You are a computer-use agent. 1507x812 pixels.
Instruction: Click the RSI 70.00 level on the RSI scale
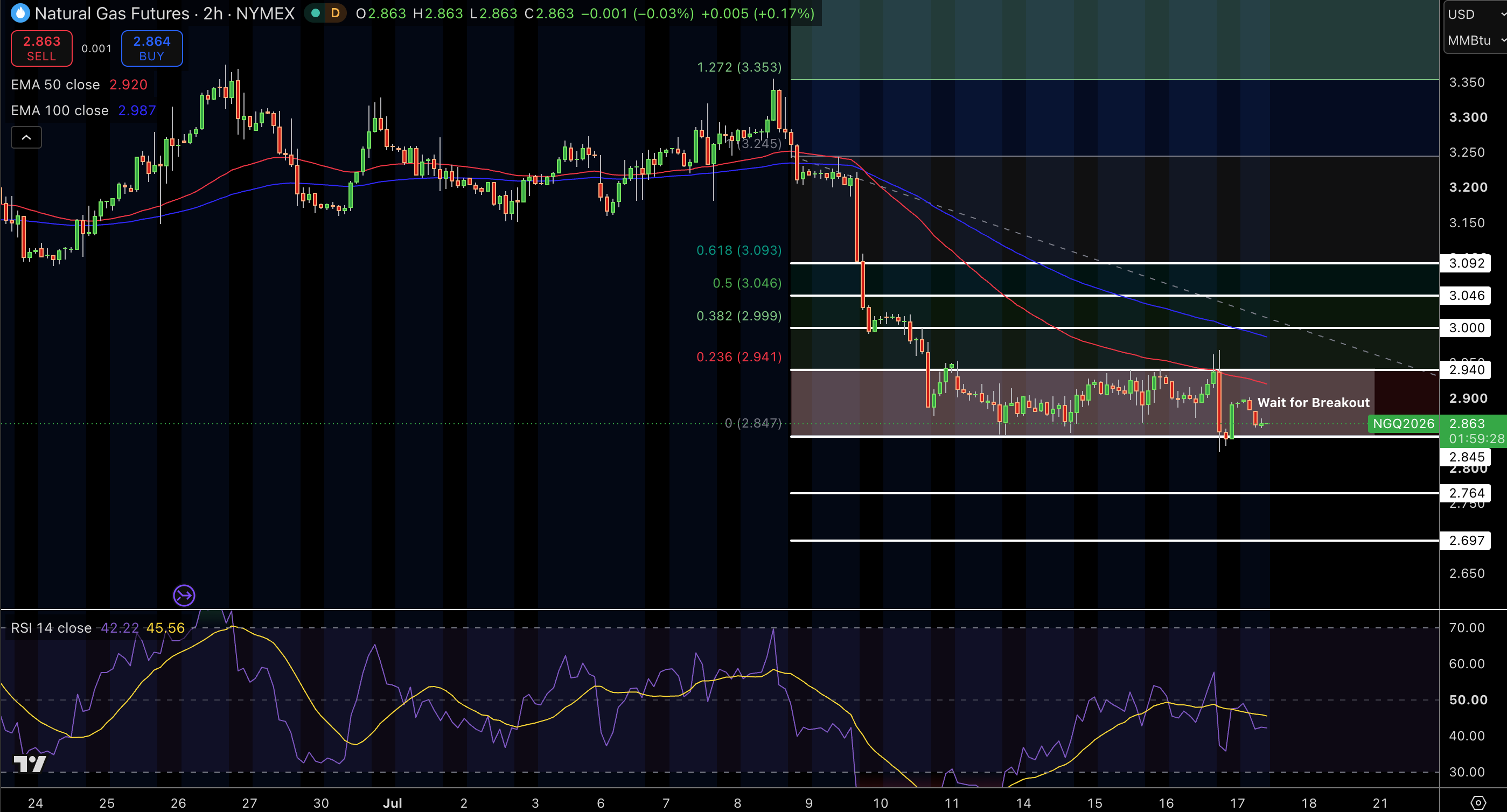[x=1467, y=628]
